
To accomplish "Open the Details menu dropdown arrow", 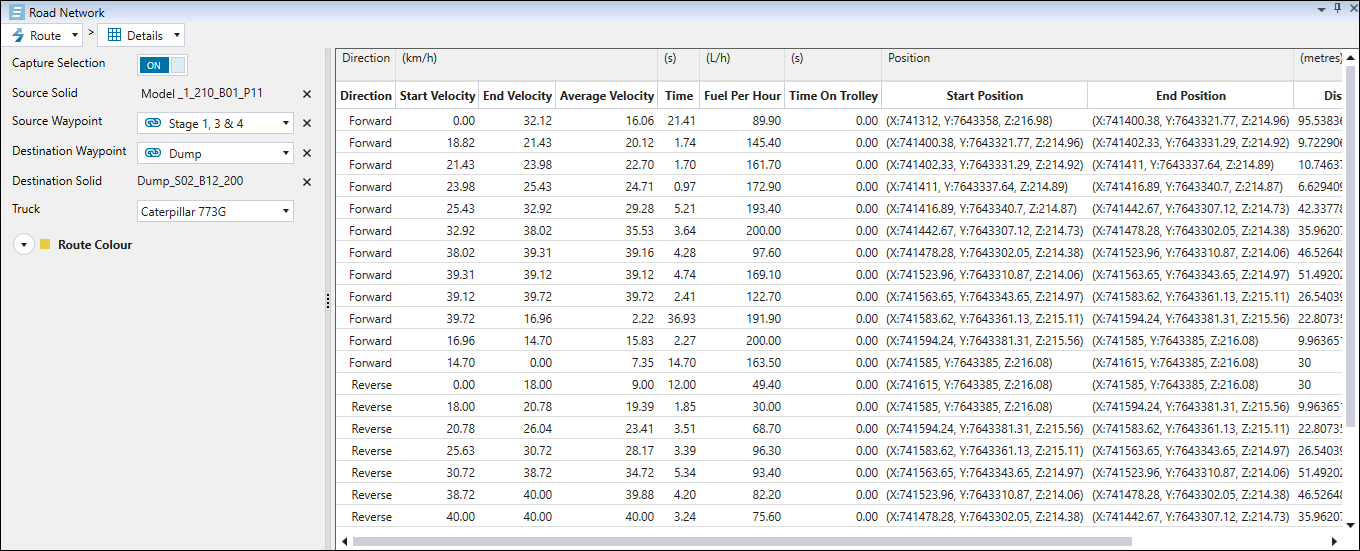I will tap(177, 36).
